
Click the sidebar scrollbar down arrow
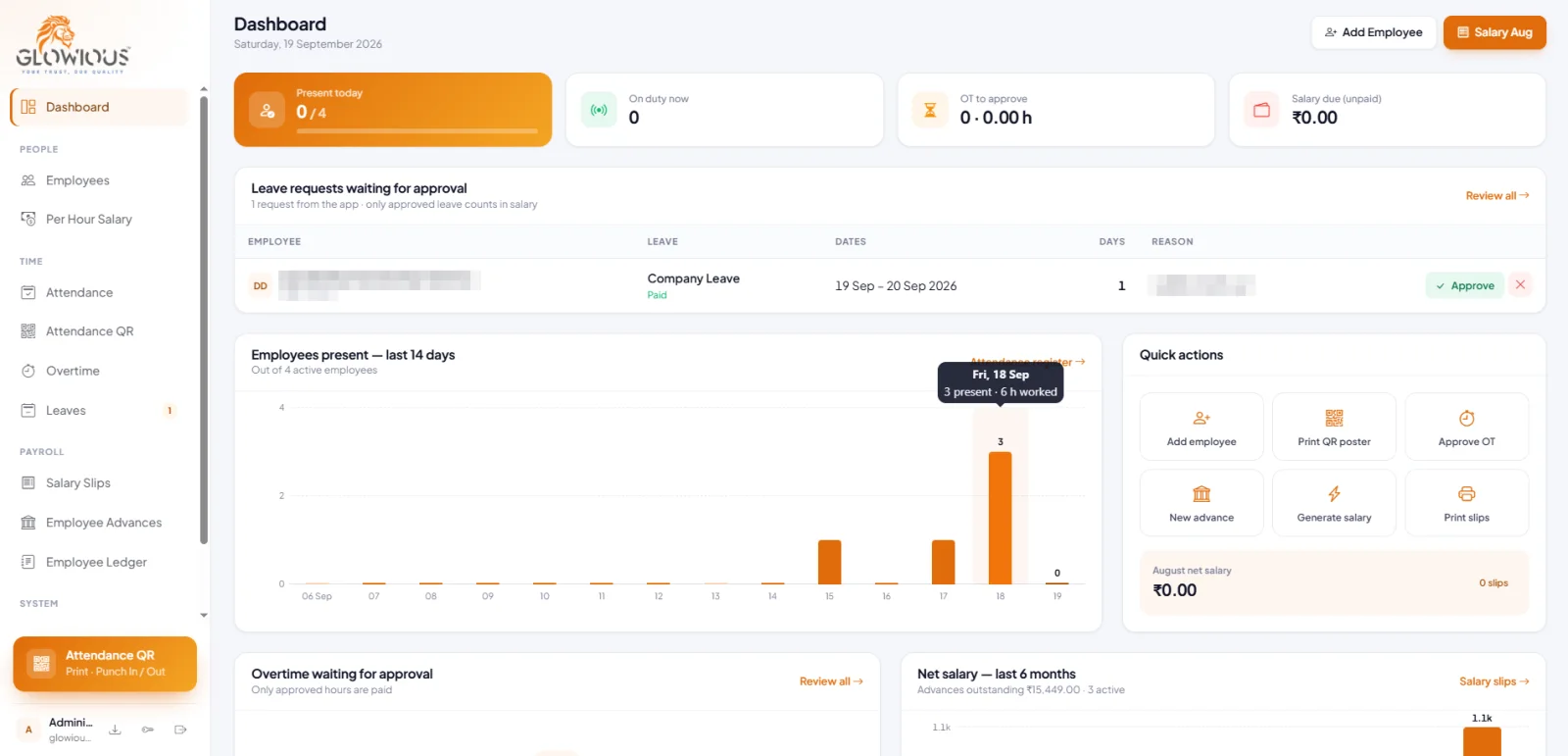(x=204, y=616)
